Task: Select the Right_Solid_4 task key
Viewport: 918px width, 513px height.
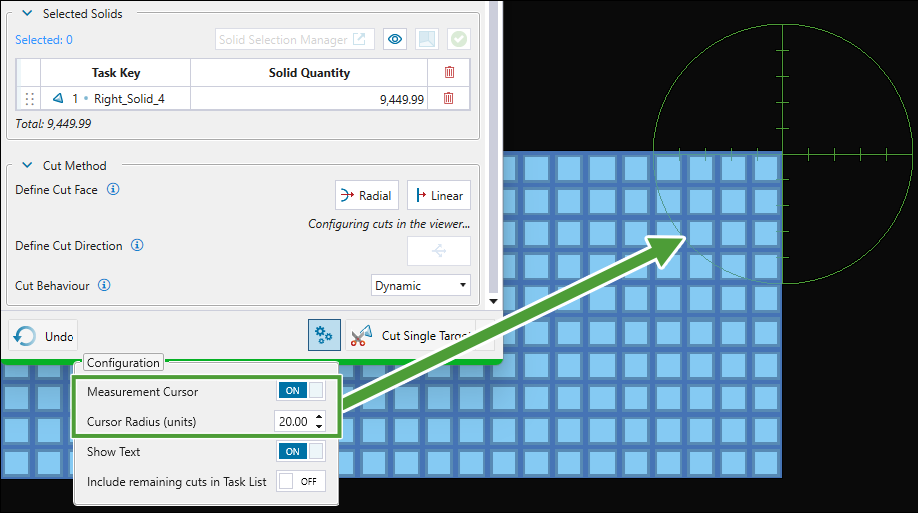Action: (x=129, y=98)
